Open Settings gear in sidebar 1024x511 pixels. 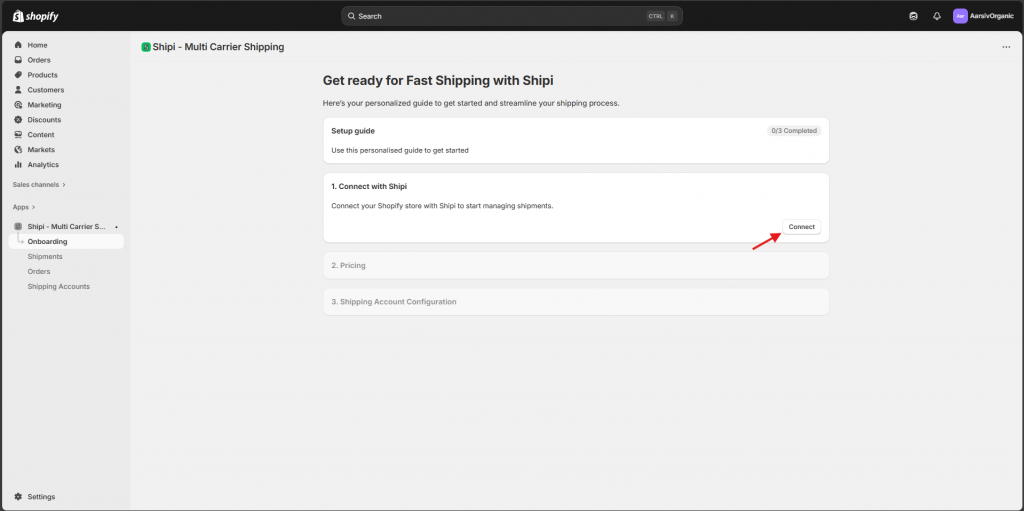point(19,497)
